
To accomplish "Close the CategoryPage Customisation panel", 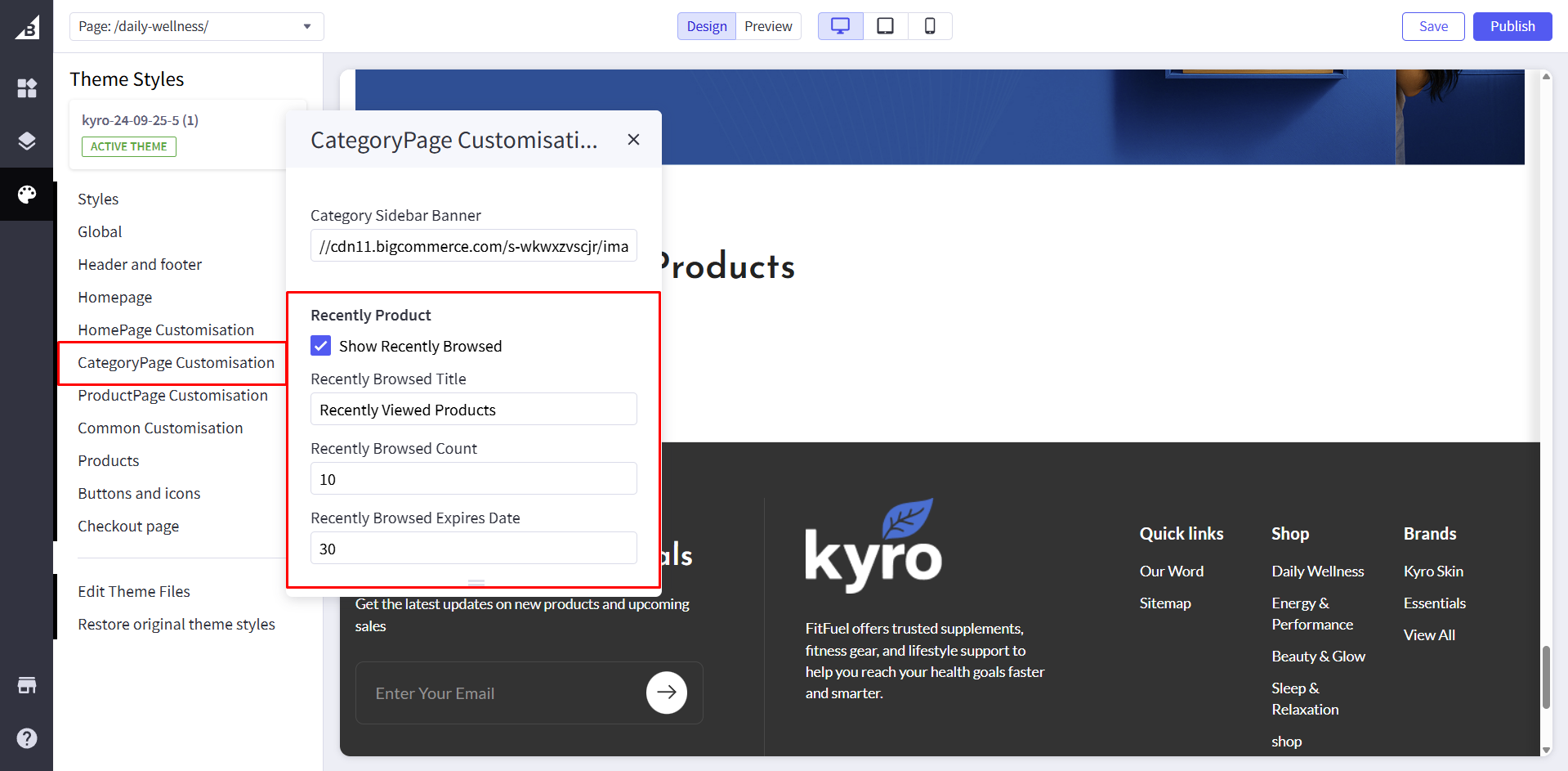I will click(633, 140).
